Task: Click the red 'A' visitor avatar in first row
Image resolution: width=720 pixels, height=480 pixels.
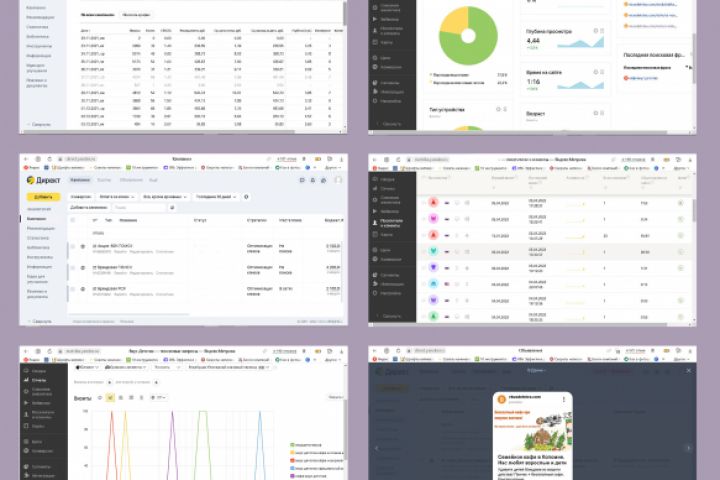Action: 433,203
